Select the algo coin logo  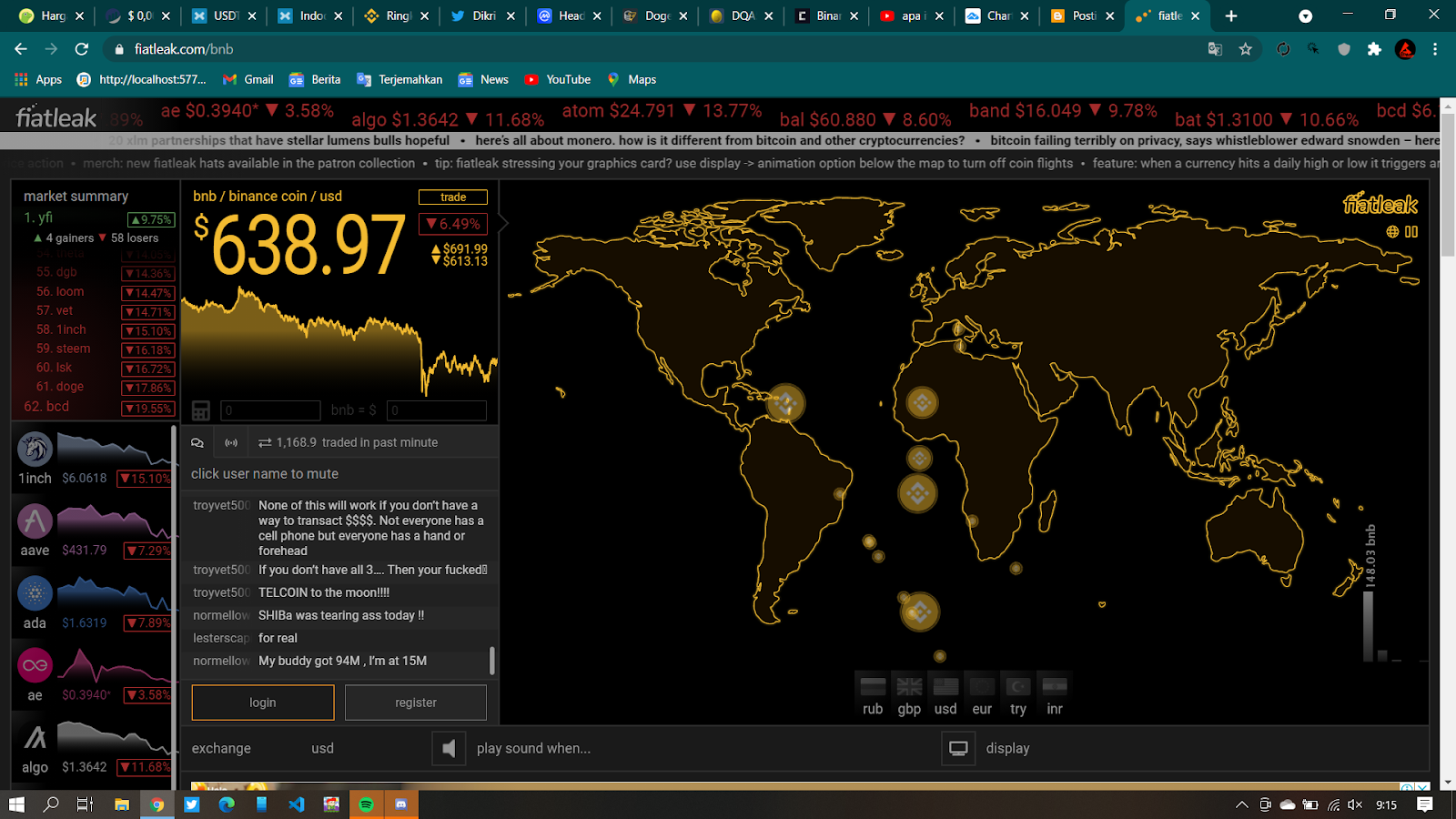pyautogui.click(x=35, y=738)
